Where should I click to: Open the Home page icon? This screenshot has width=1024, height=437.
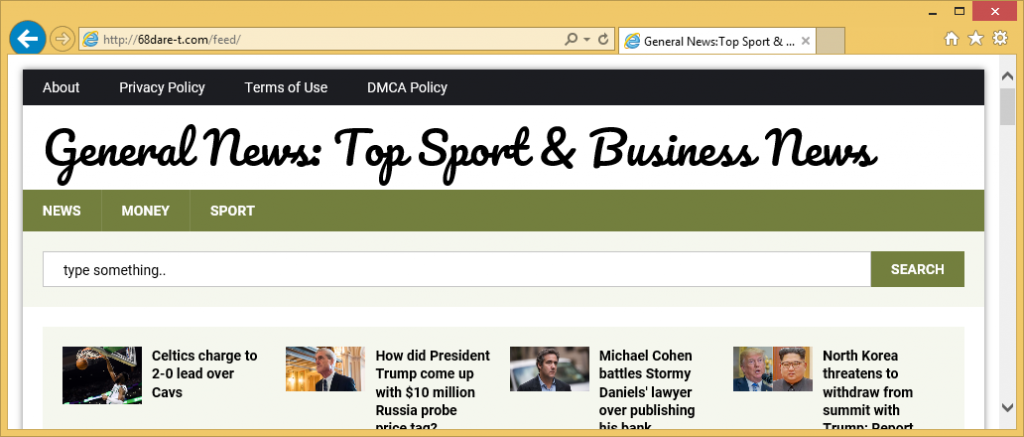(953, 39)
